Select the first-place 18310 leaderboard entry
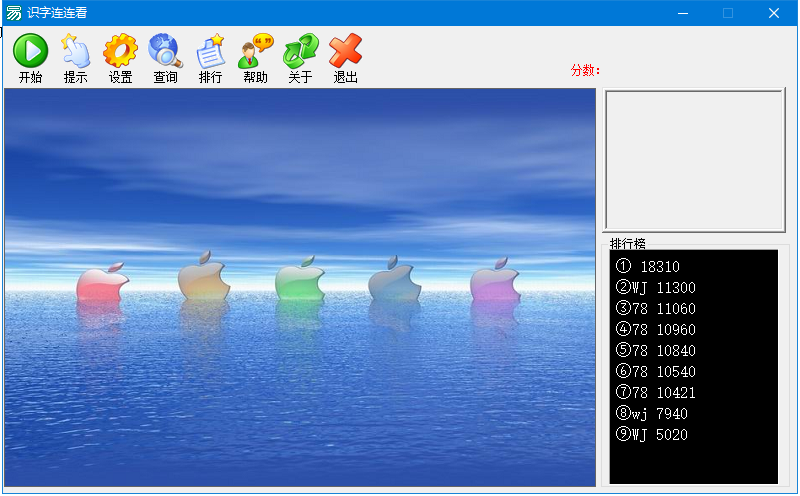Screen dimensions: 800x496 coord(649,267)
